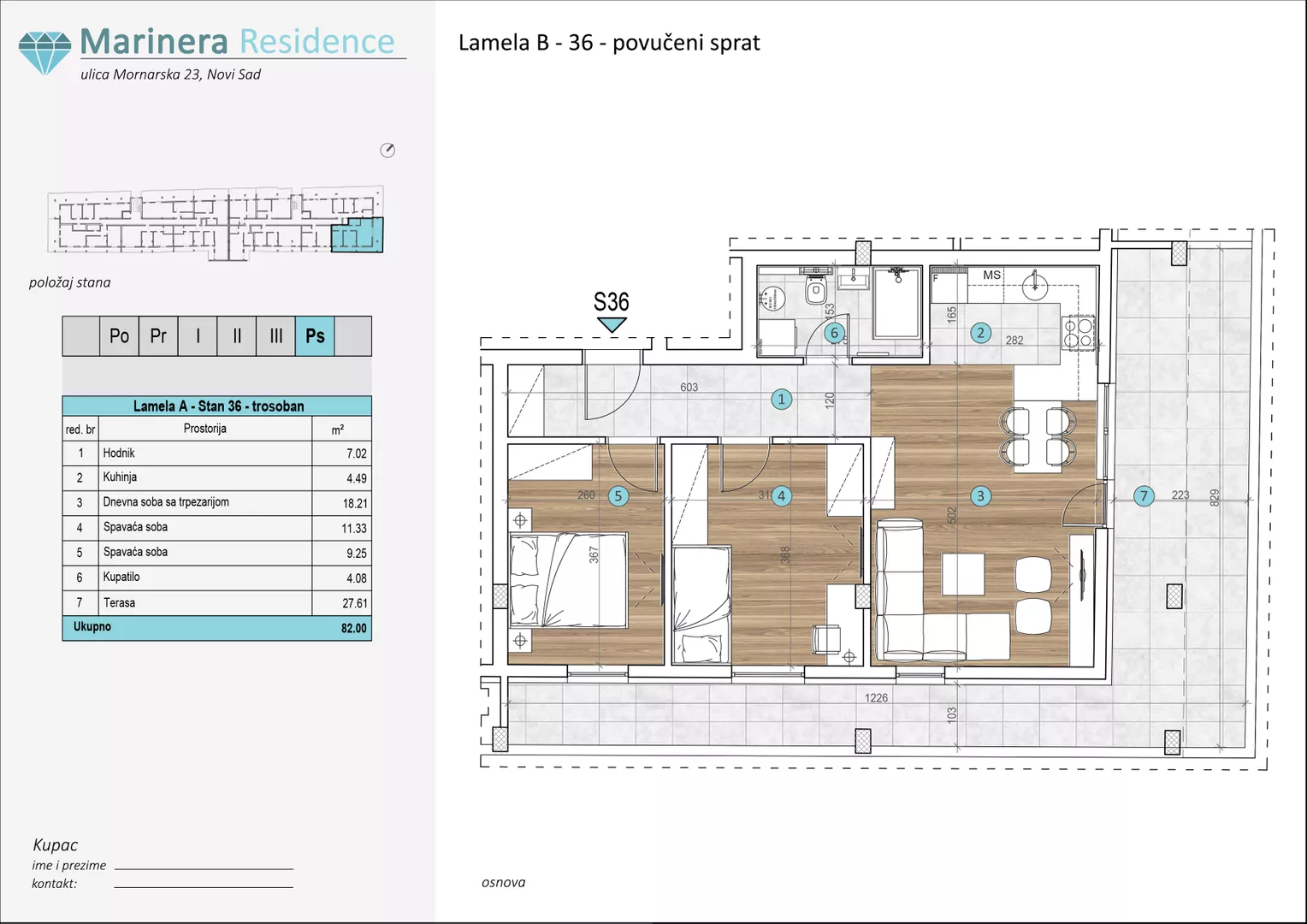Click the 18.21 living room area value
Image resolution: width=1307 pixels, height=924 pixels.
(x=355, y=504)
